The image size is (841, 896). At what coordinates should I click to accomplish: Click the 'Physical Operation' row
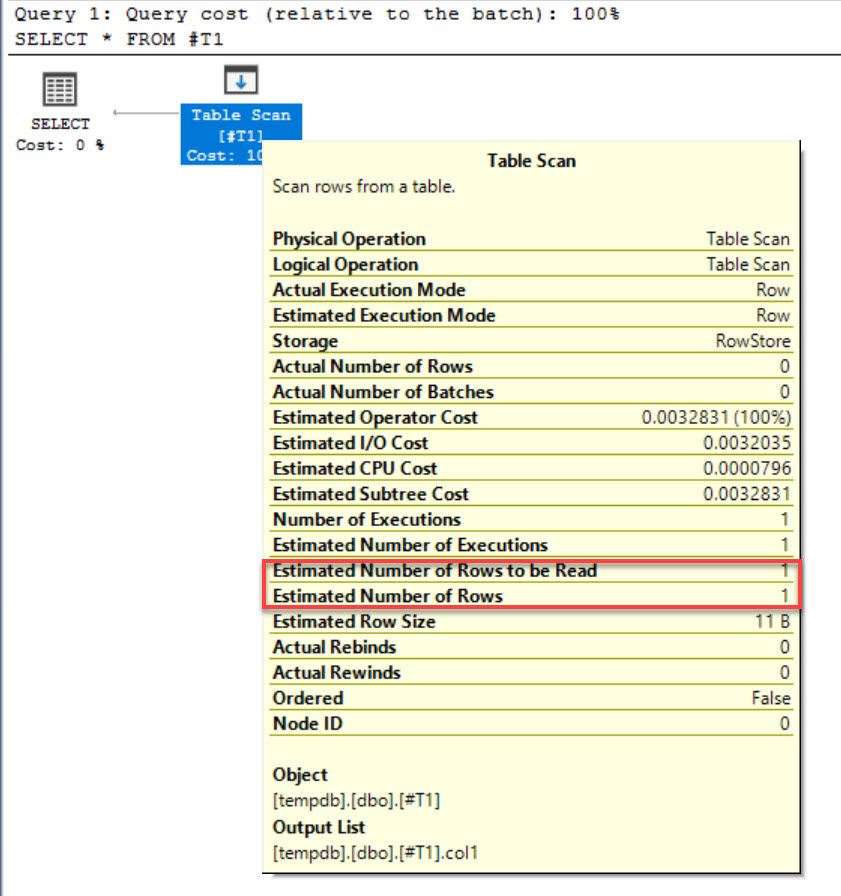531,239
